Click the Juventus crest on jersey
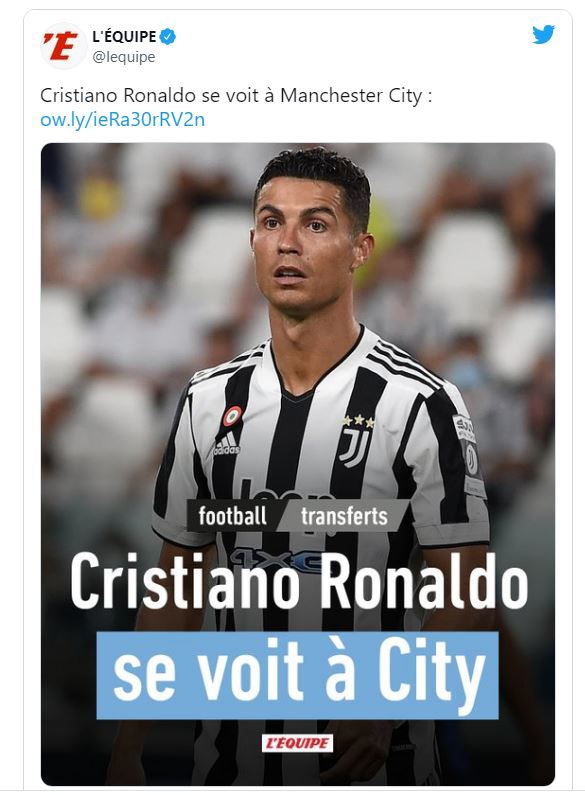Image resolution: width=585 pixels, height=795 pixels. pos(355,447)
